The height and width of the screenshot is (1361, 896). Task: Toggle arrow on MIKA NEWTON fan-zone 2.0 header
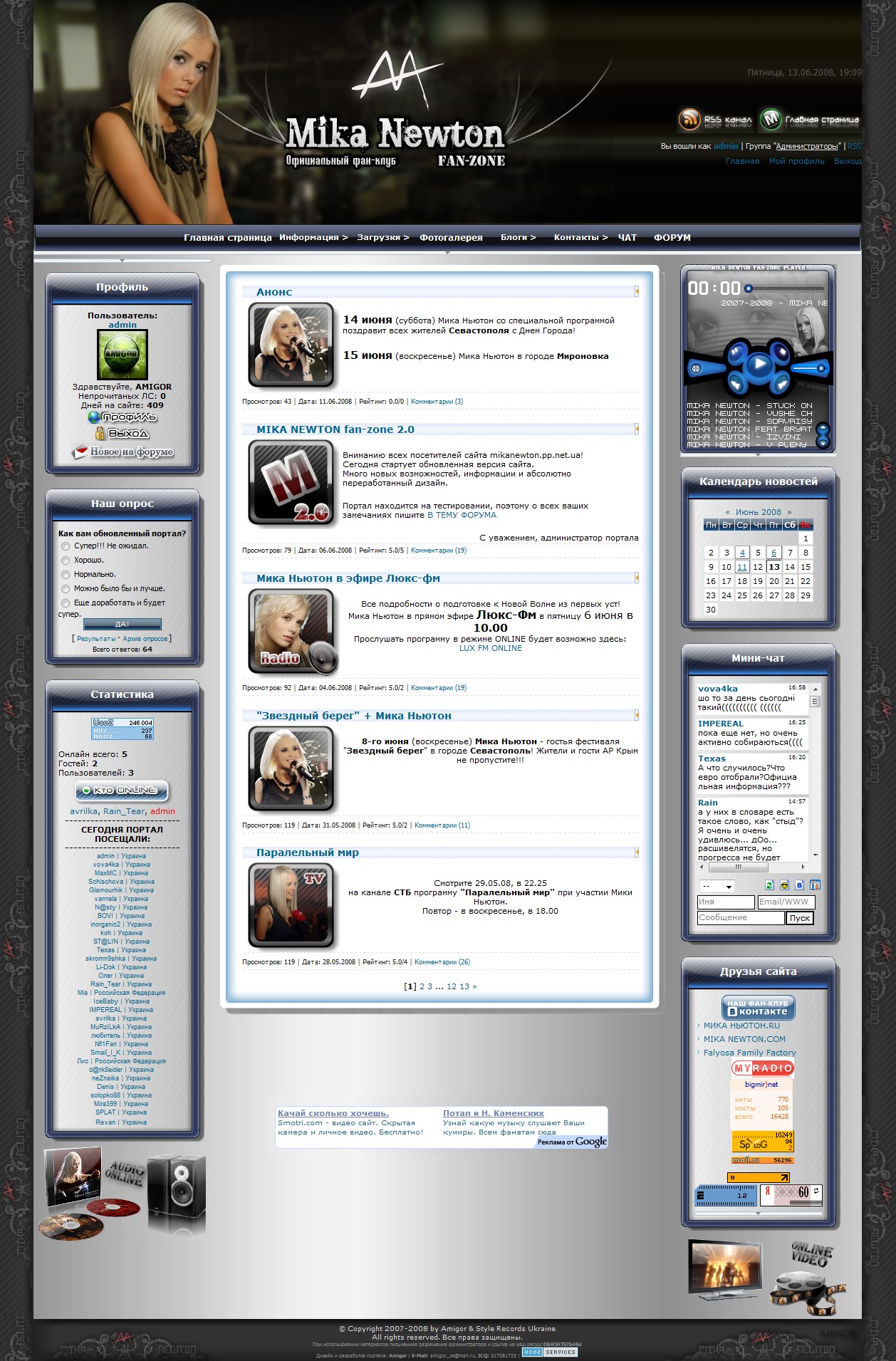point(636,429)
